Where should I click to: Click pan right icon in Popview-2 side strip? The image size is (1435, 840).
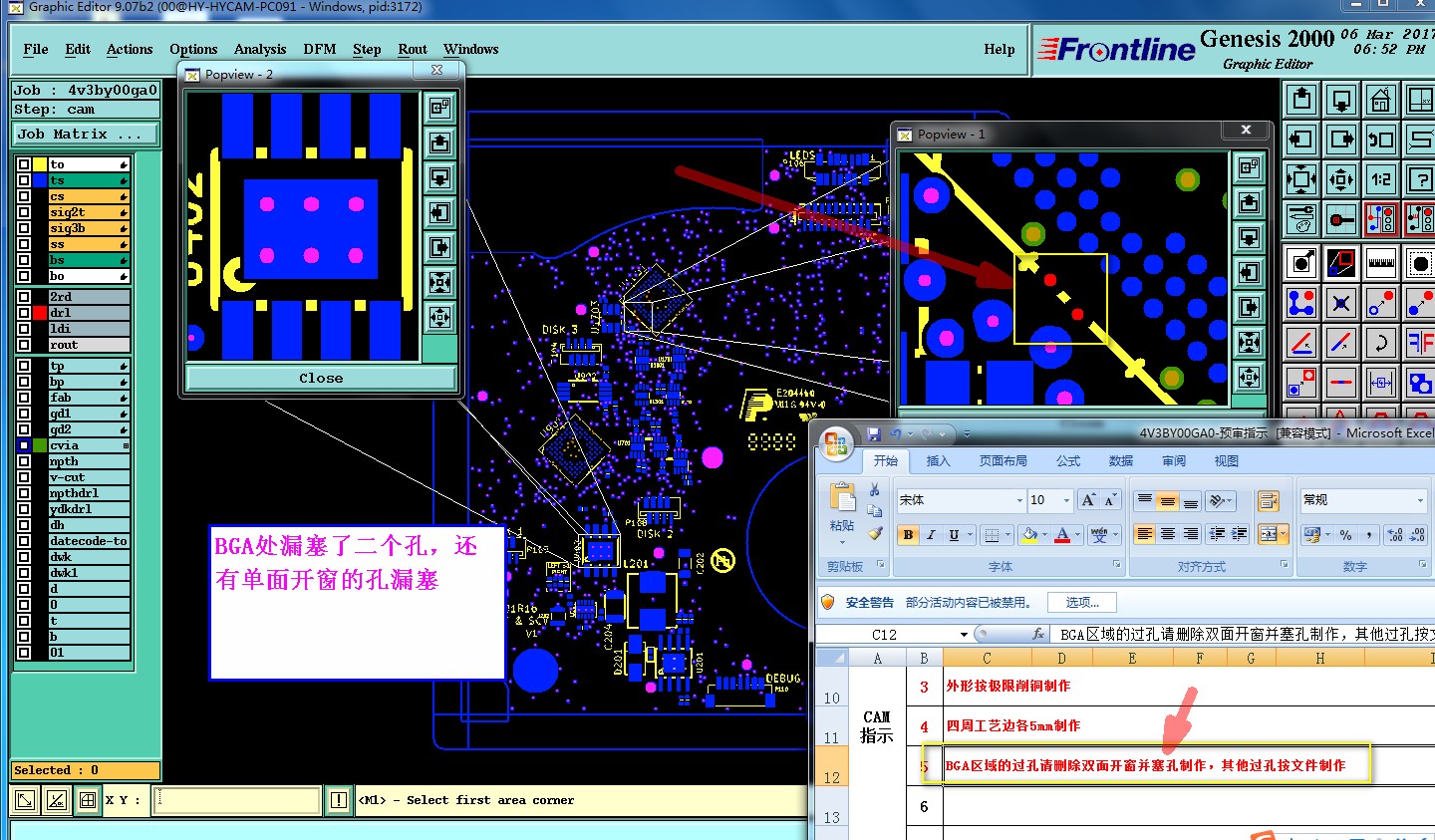[x=439, y=248]
